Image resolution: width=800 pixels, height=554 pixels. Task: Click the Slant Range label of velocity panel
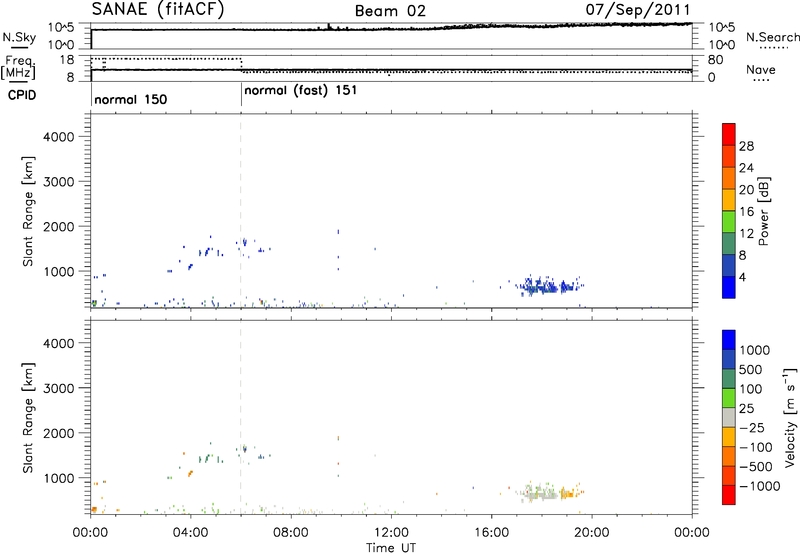28,417
